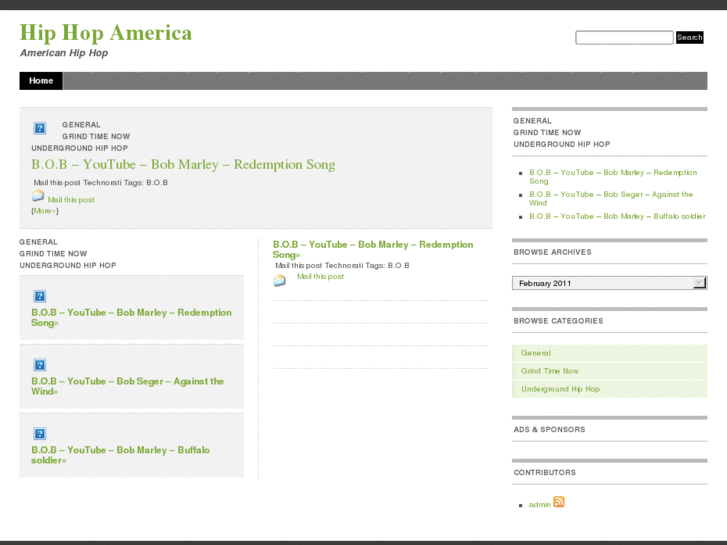Click the Search button

(689, 38)
